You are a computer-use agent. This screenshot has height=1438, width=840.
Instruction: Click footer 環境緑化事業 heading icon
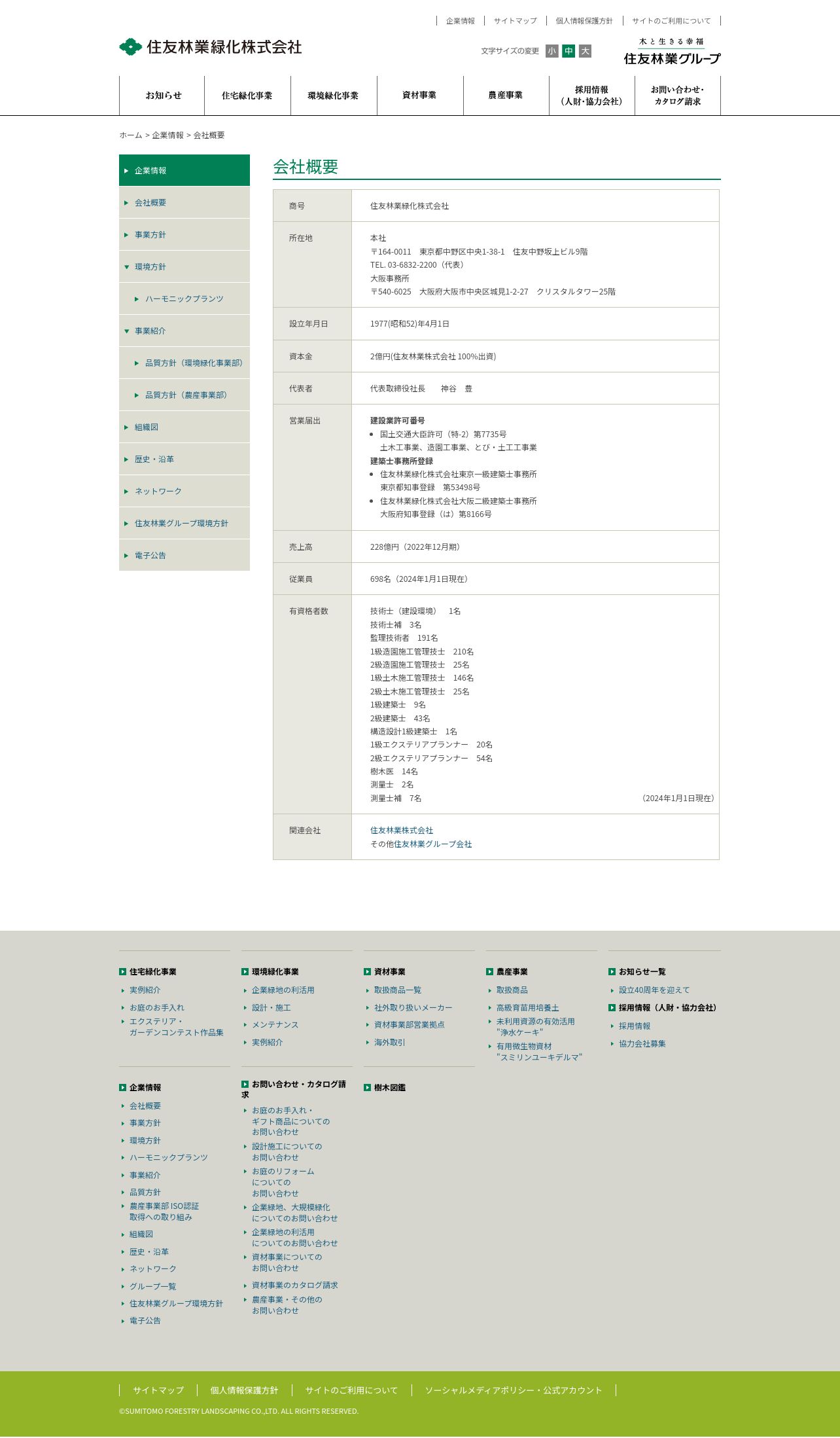[245, 972]
